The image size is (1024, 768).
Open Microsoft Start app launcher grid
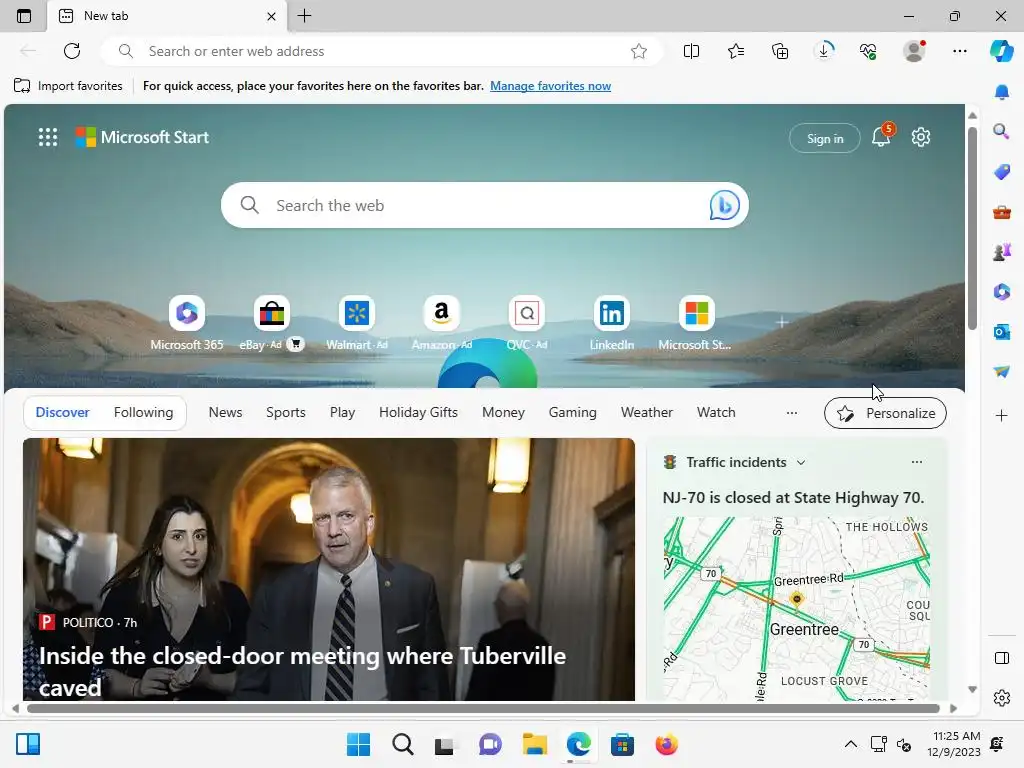48,137
